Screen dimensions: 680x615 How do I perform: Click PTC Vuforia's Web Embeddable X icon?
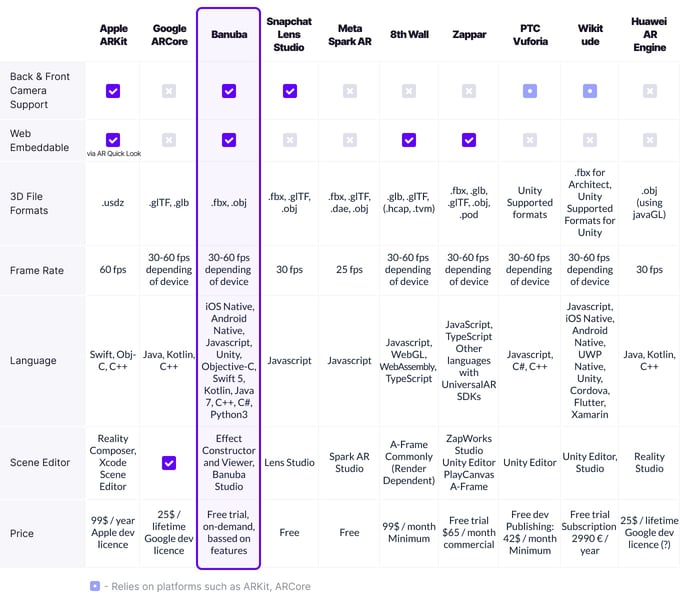[x=530, y=140]
